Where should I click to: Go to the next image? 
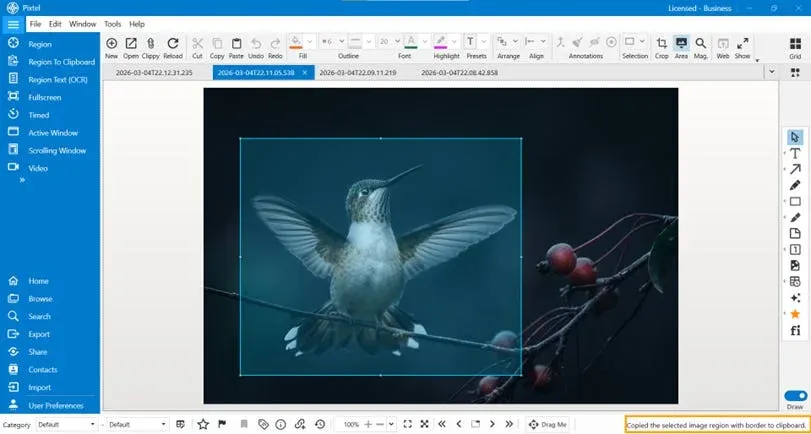click(x=492, y=424)
